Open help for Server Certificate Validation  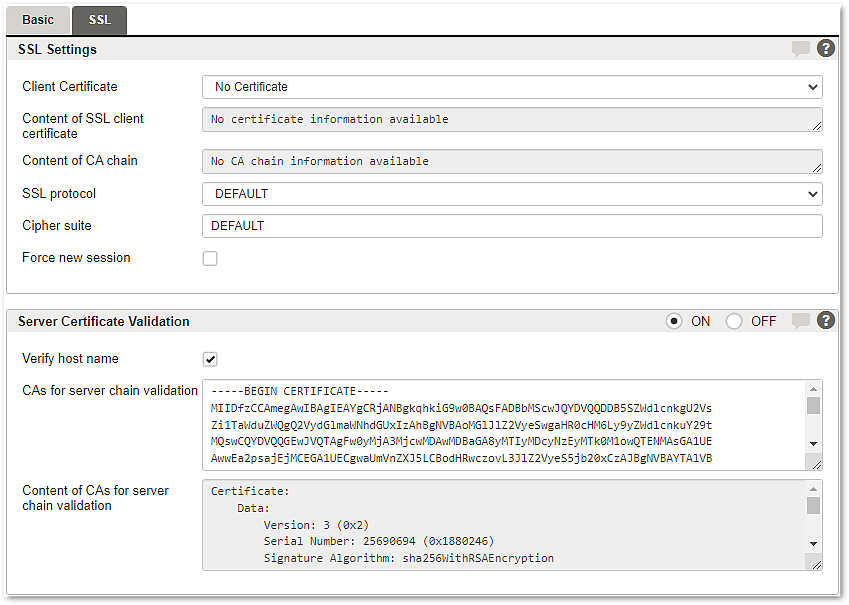825,320
